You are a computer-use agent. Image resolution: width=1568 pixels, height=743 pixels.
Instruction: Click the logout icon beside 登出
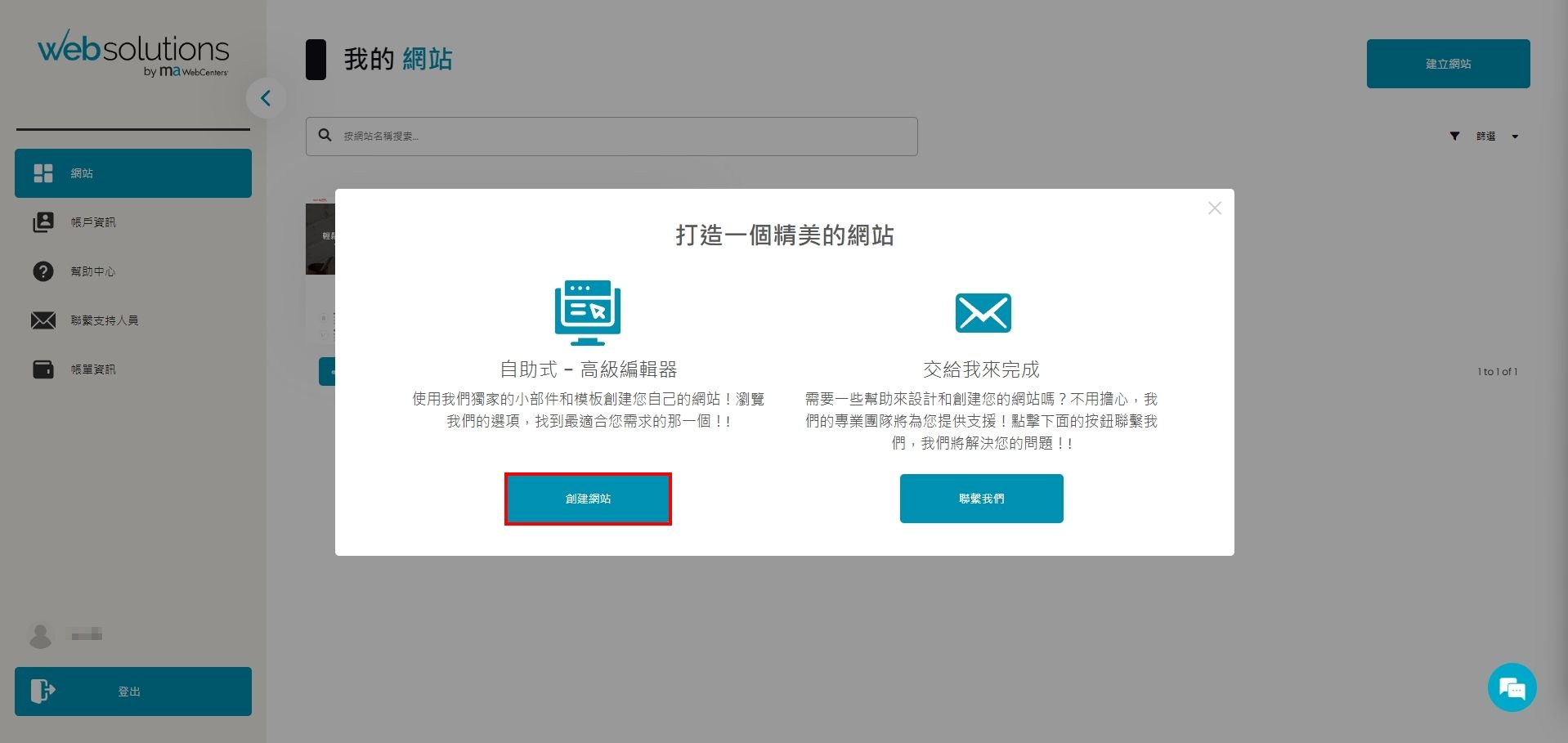[x=43, y=691]
